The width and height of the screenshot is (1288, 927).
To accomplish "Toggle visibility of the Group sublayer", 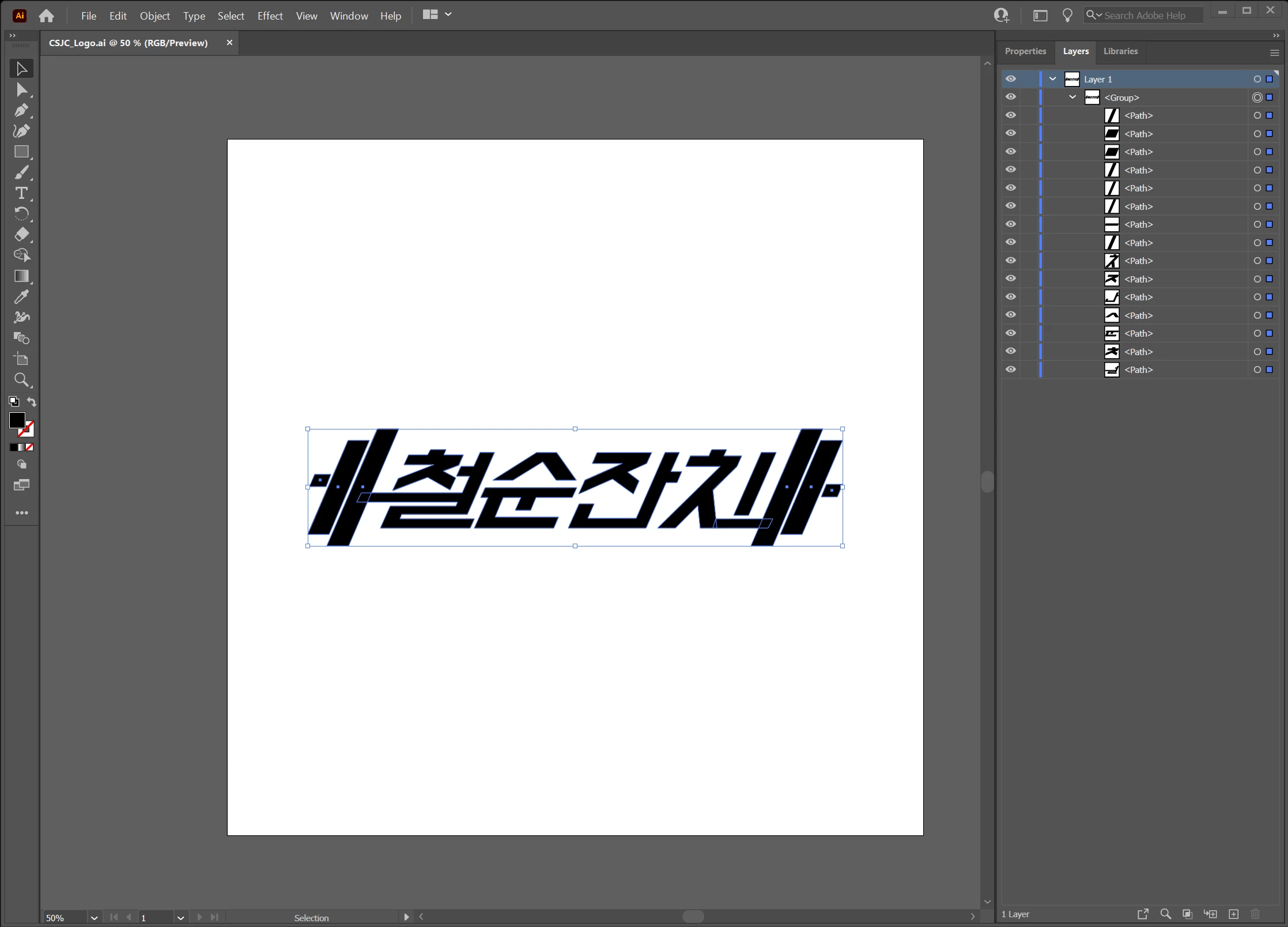I will point(1011,97).
